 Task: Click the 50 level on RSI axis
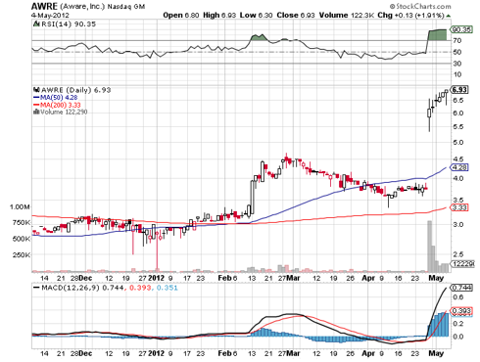(x=457, y=52)
